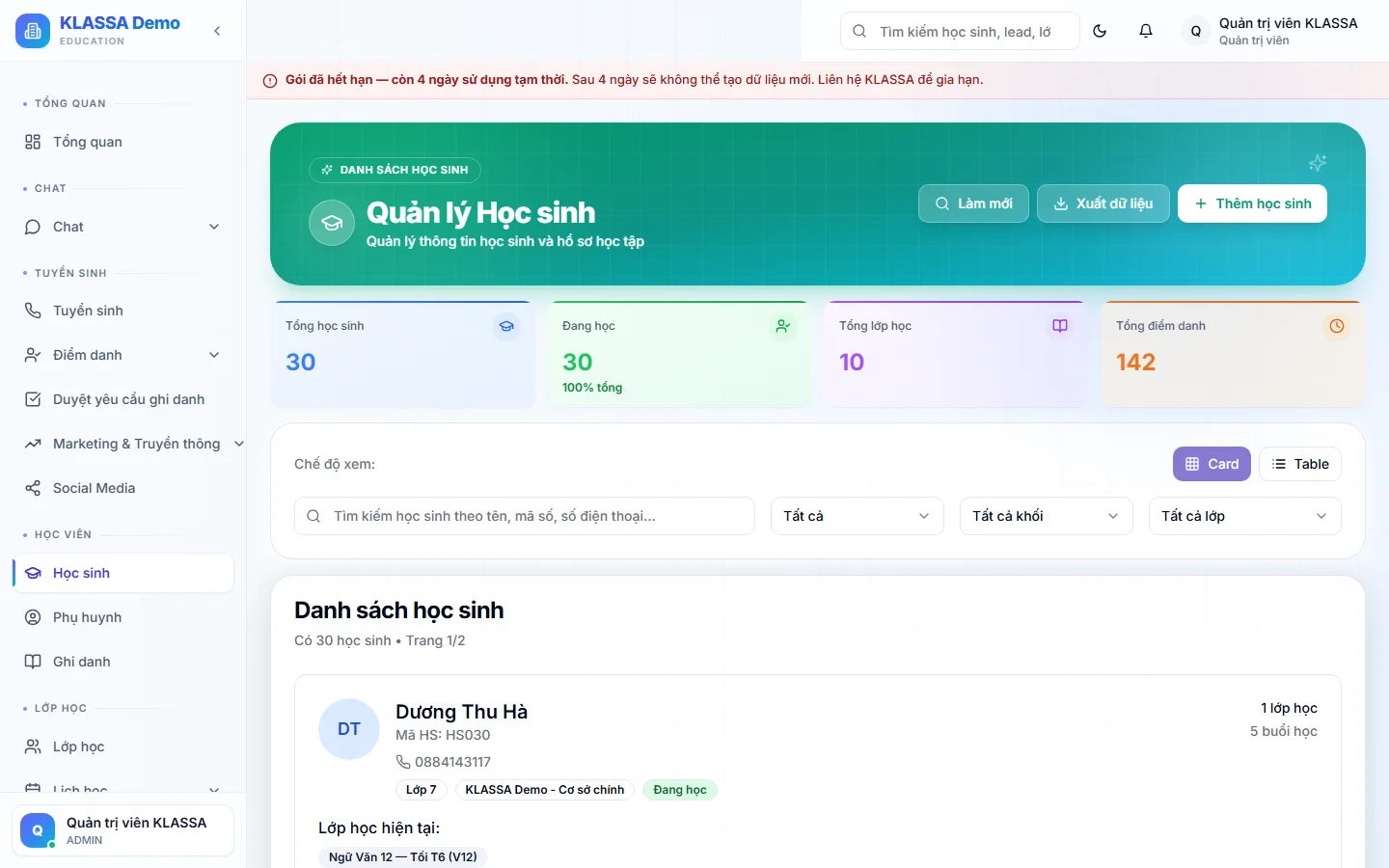Click the phone icon next to 0884143117
This screenshot has width=1389, height=868.
click(x=403, y=762)
